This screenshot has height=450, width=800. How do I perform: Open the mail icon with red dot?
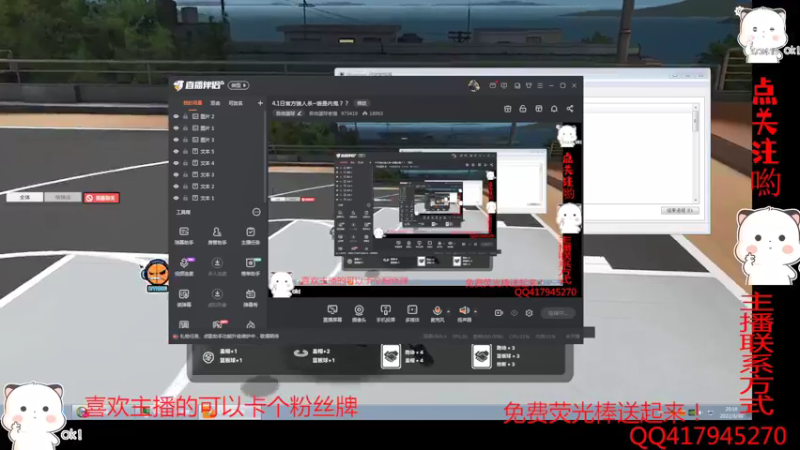pyautogui.click(x=492, y=85)
